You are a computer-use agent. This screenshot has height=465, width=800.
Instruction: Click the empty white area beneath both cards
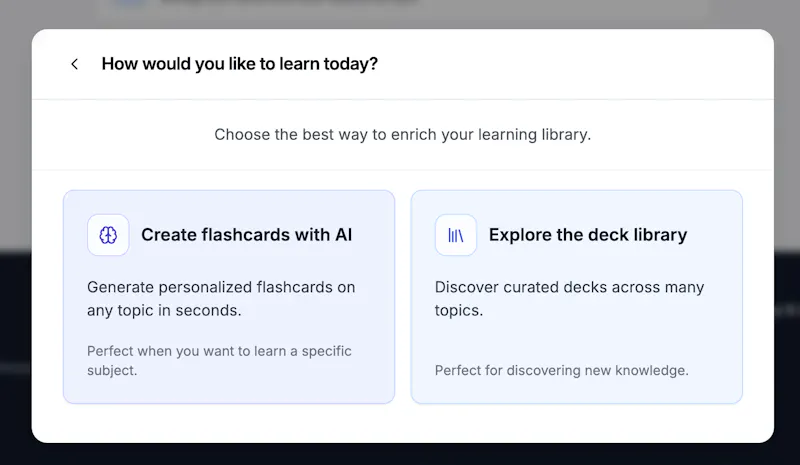click(x=403, y=423)
